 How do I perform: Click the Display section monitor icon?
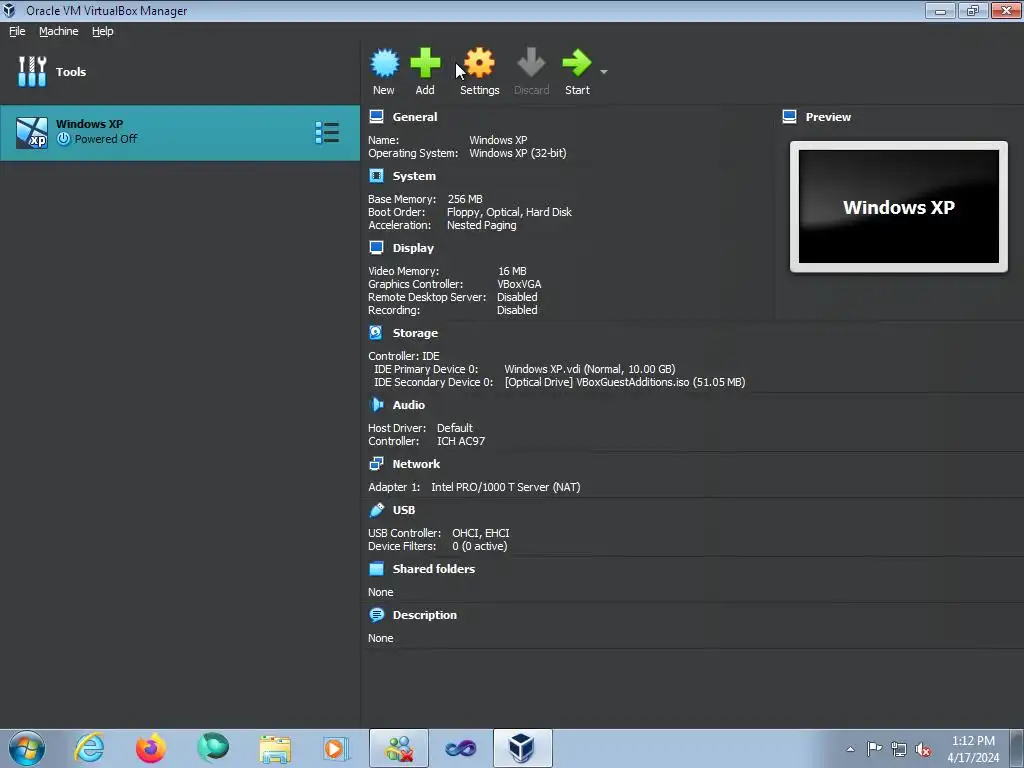(x=376, y=248)
